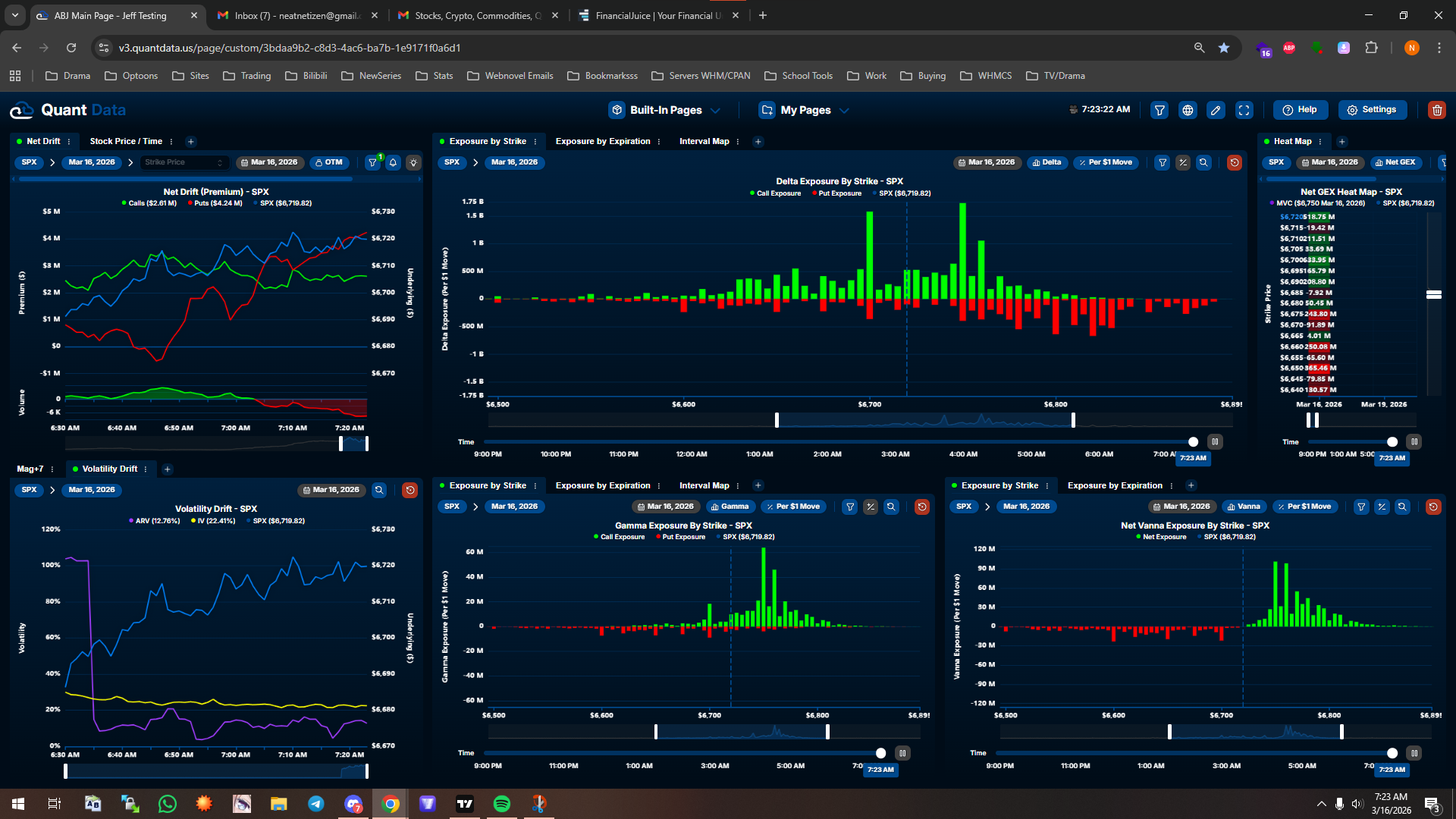Image resolution: width=1456 pixels, height=819 pixels.
Task: Switch to the Stock Price / Time tab
Action: click(126, 141)
